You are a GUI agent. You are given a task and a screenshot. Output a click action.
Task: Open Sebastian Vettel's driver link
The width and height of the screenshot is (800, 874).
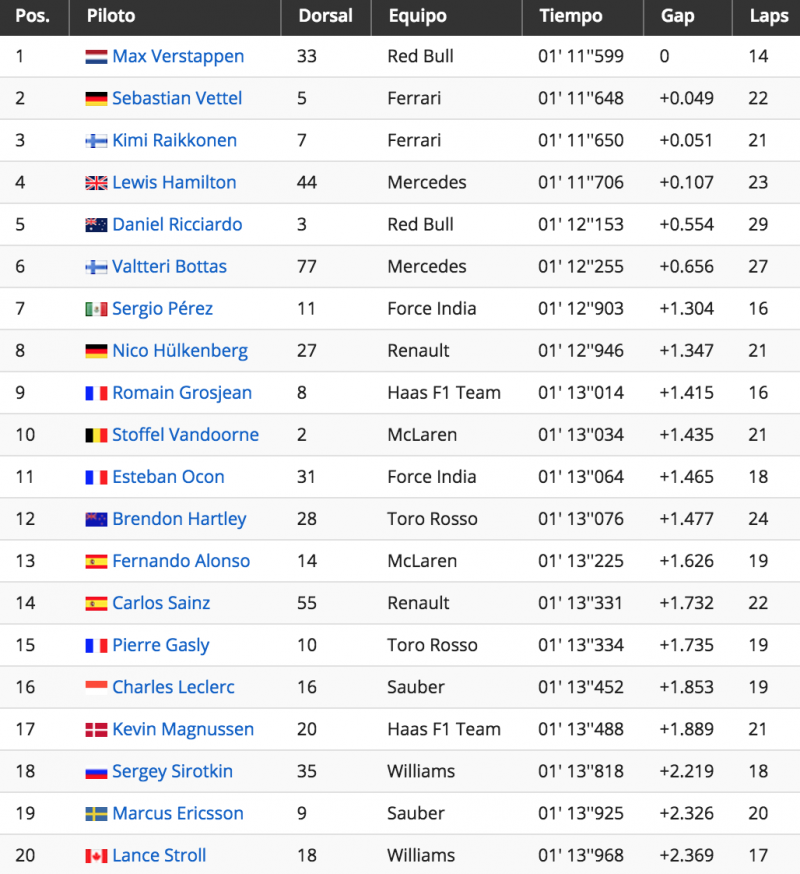pyautogui.click(x=177, y=98)
